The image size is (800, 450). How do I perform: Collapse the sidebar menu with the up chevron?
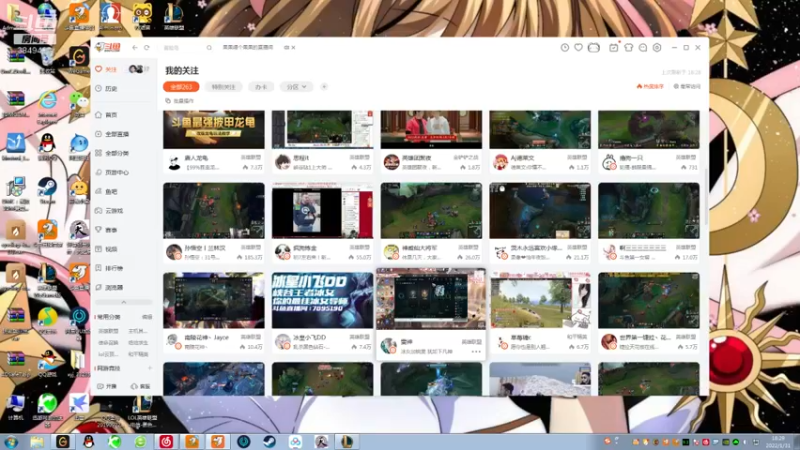tap(123, 302)
